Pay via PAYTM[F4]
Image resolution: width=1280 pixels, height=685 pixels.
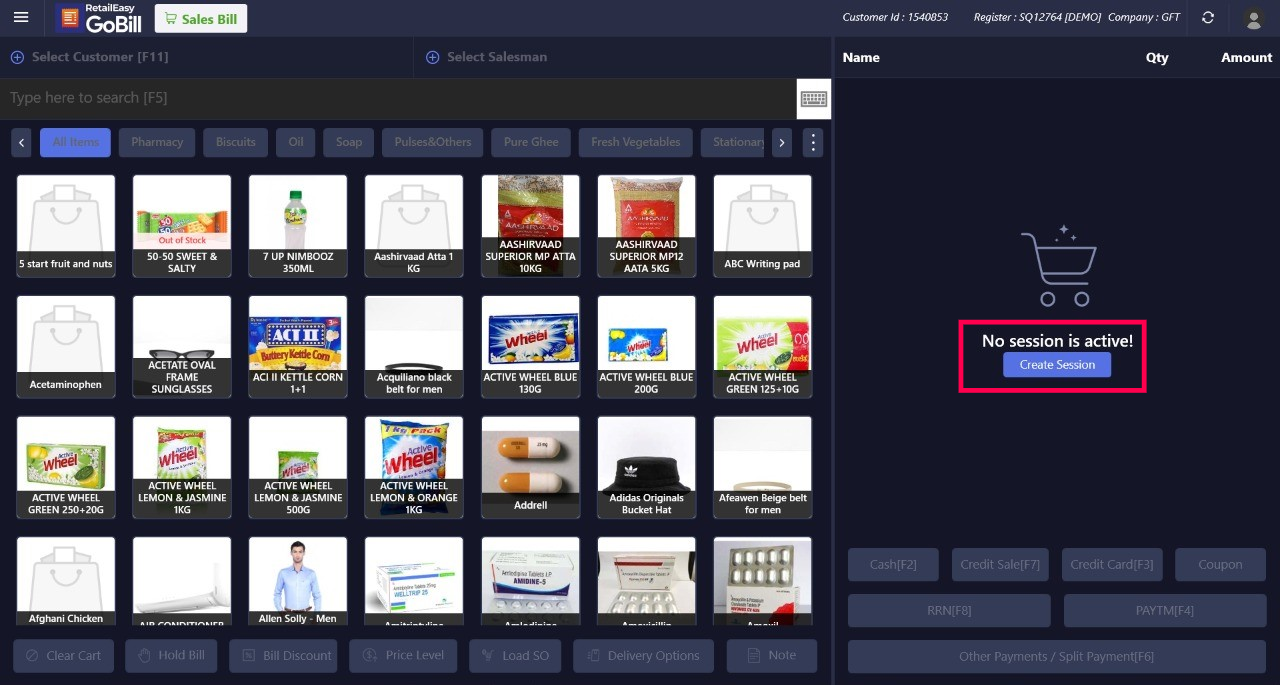1165,610
